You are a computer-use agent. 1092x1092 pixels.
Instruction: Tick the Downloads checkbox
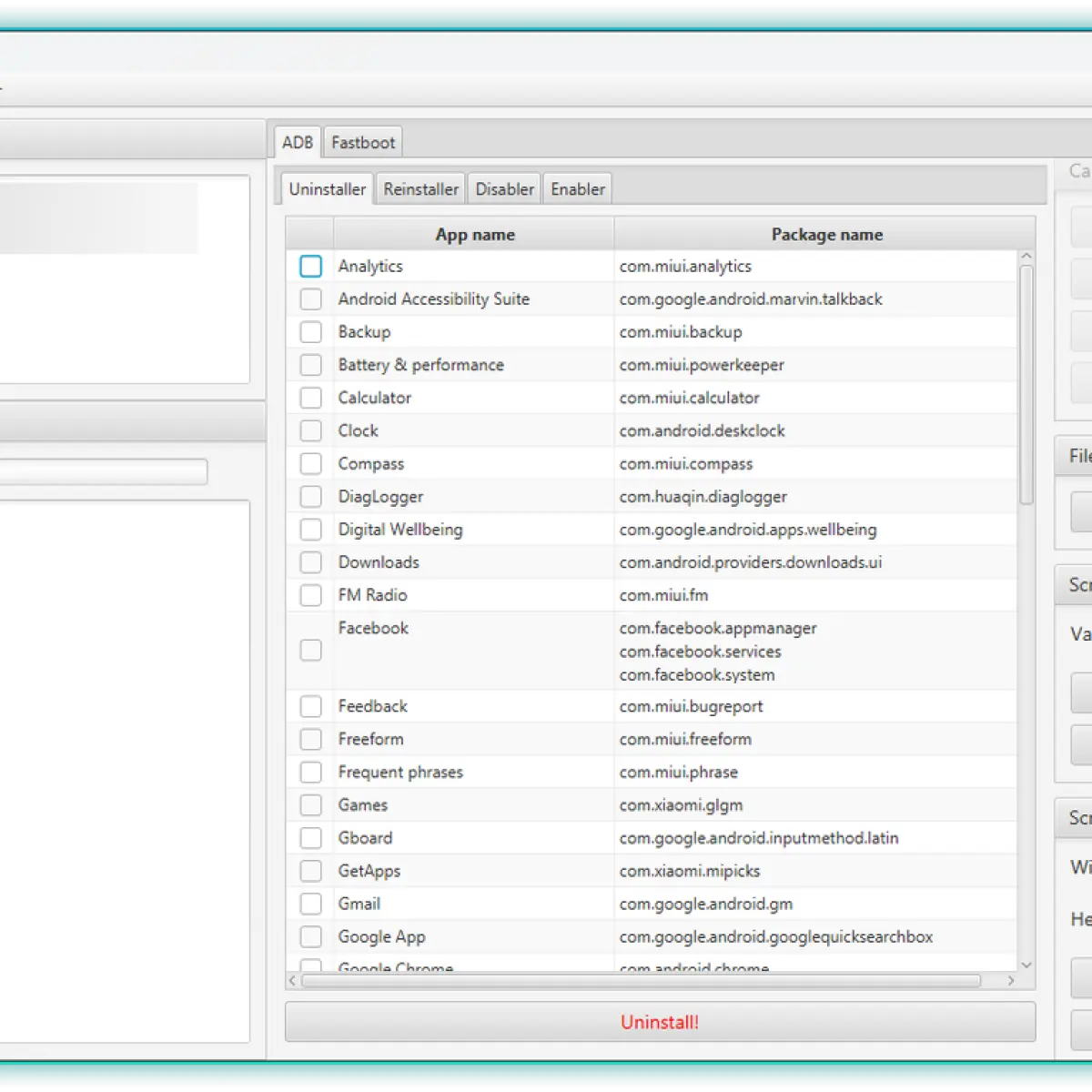[310, 562]
